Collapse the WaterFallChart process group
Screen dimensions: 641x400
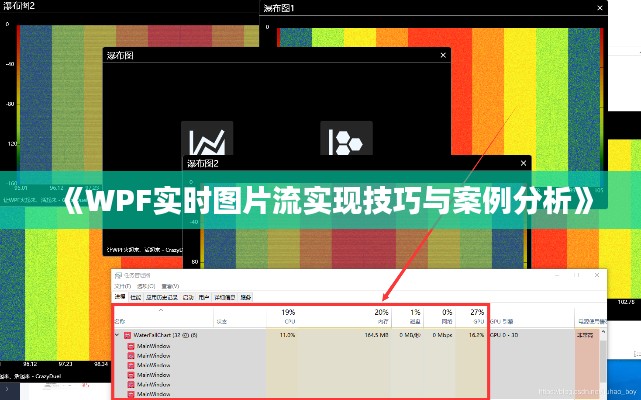[x=117, y=335]
